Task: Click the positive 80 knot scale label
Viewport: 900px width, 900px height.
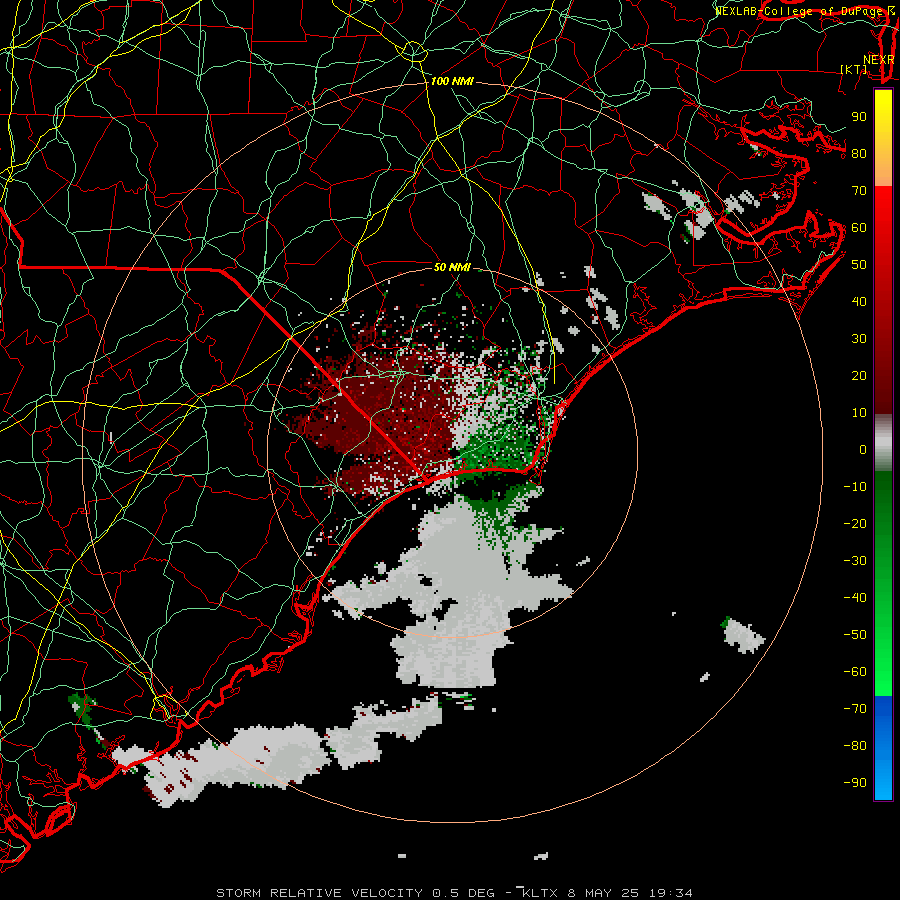Action: [859, 153]
